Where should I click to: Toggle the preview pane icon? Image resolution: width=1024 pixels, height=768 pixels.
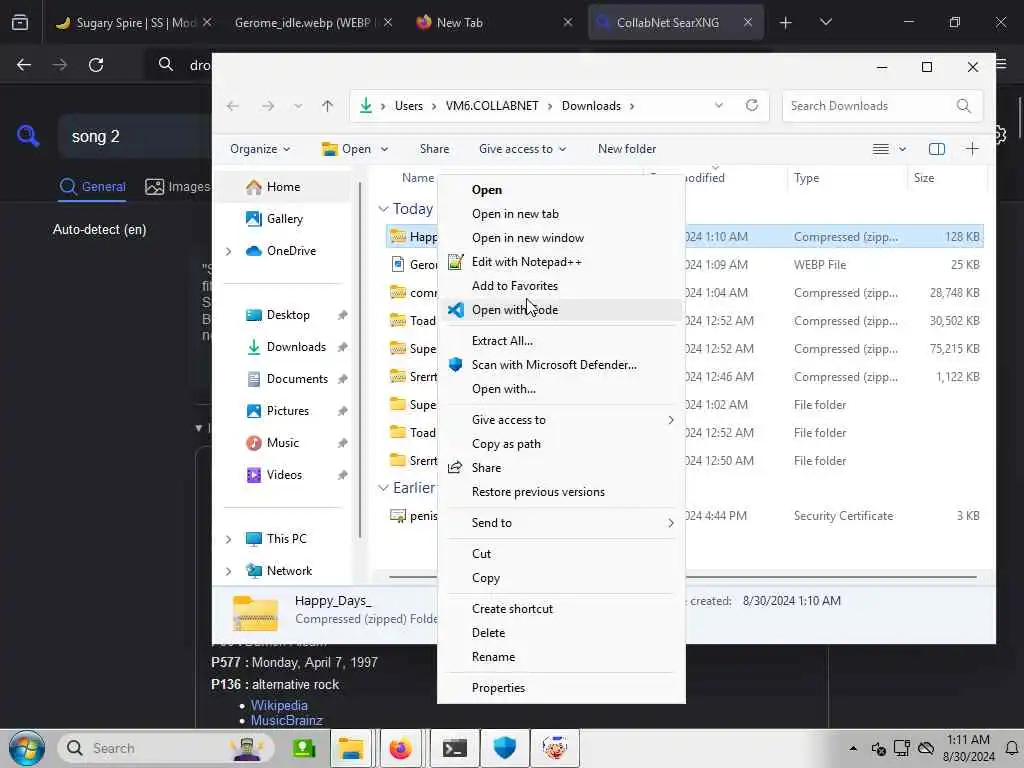pyautogui.click(x=936, y=149)
